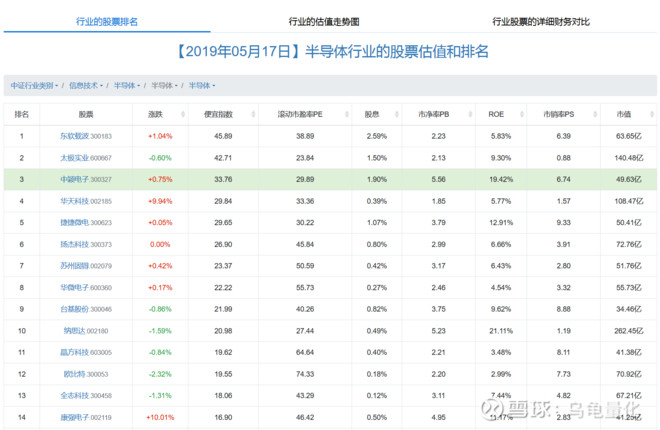This screenshot has width=660, height=430.
Task: Select market cap 108.47亿
Action: coord(628,201)
